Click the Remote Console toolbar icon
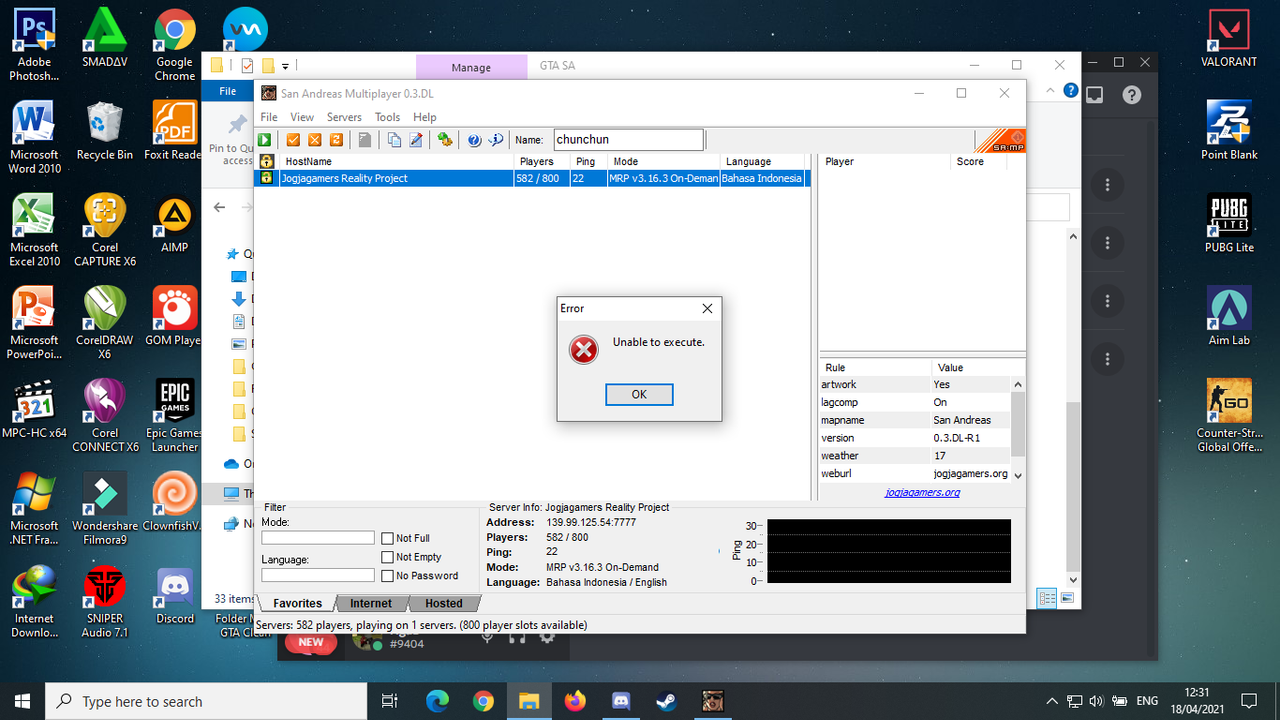 445,140
